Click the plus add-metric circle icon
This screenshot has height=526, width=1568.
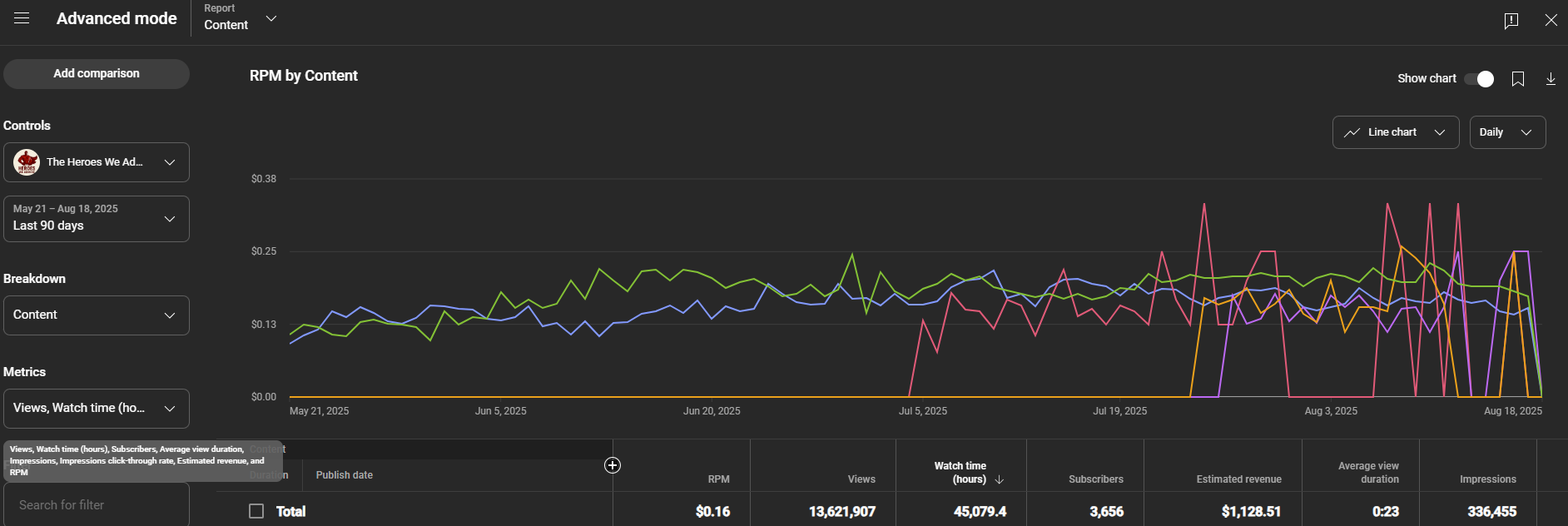[613, 465]
